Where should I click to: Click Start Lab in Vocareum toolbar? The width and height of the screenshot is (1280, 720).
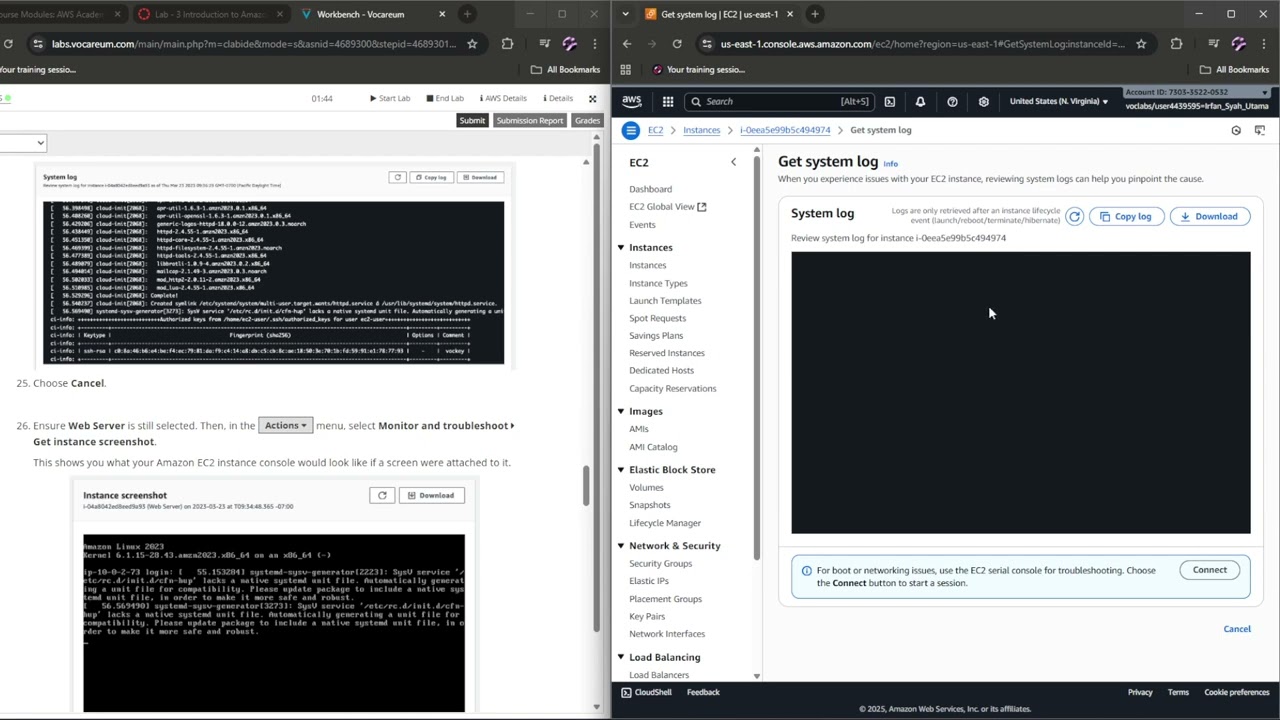click(390, 98)
